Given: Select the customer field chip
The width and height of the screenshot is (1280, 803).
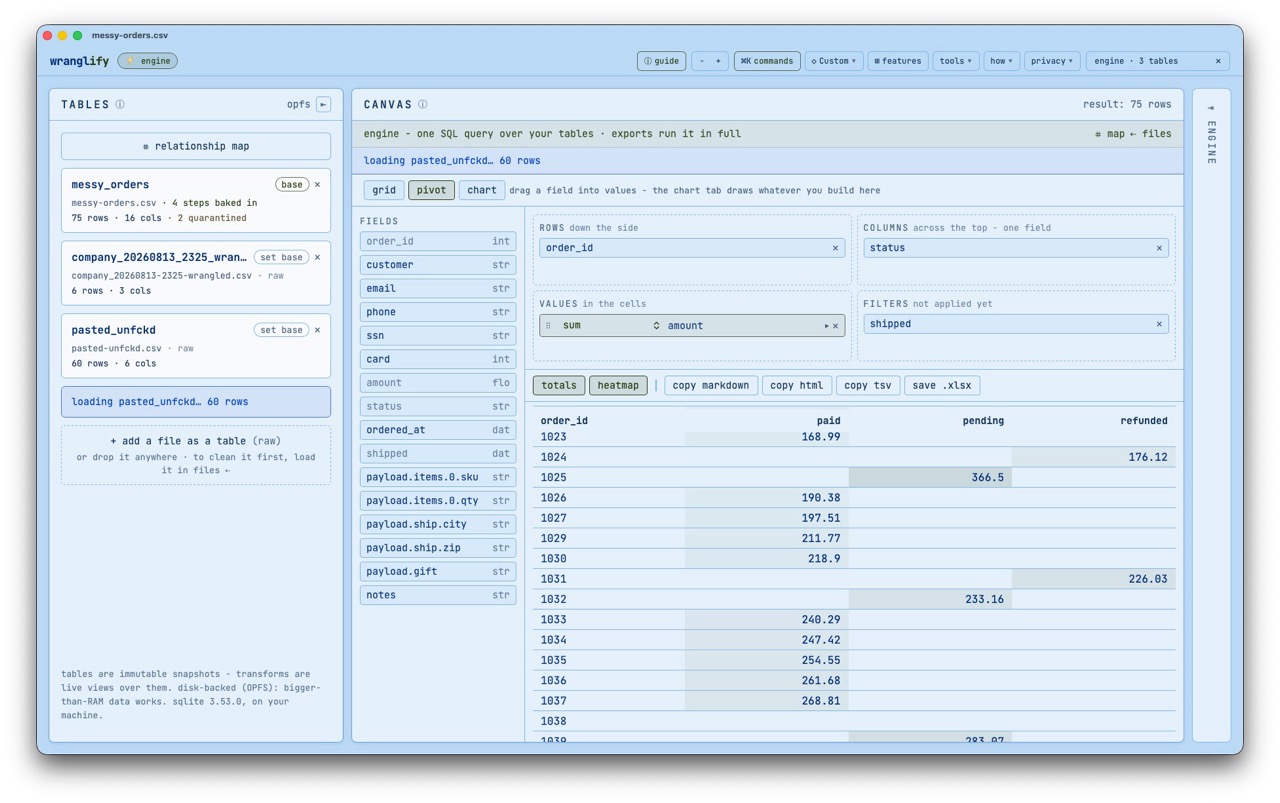Looking at the screenshot, I should tap(438, 265).
